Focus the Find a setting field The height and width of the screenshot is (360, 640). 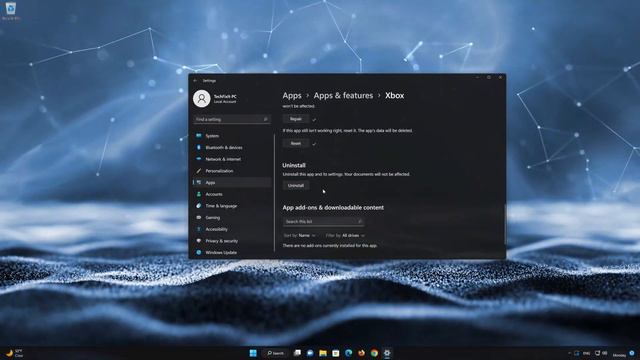(231, 119)
